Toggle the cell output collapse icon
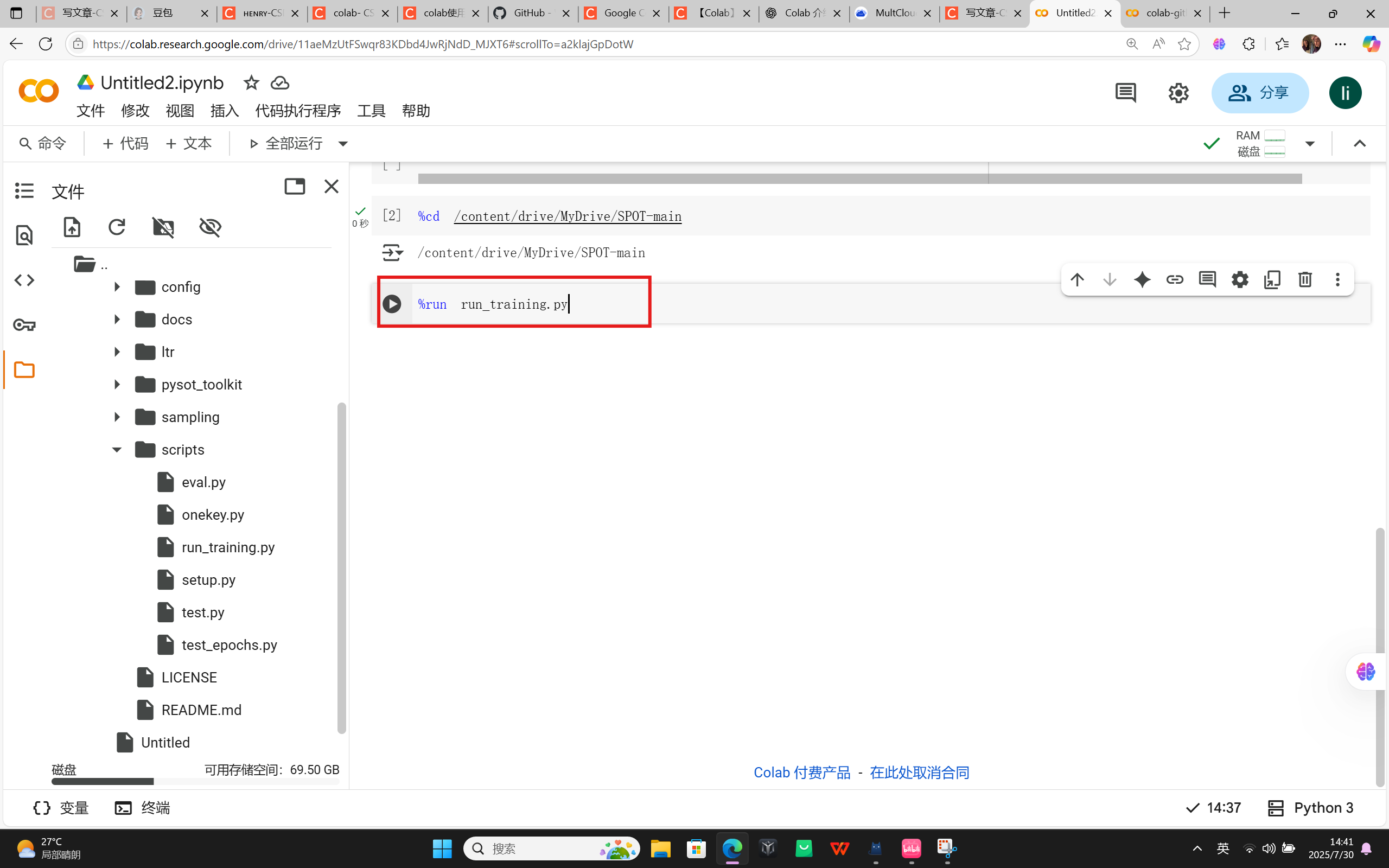The height and width of the screenshot is (868, 1389). pos(393,253)
